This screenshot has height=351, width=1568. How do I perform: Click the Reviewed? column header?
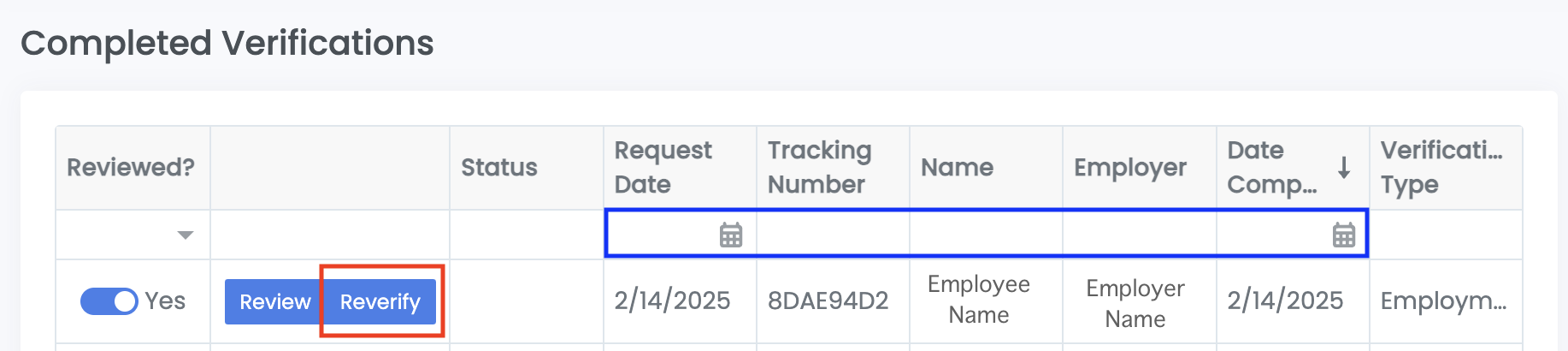[x=131, y=167]
